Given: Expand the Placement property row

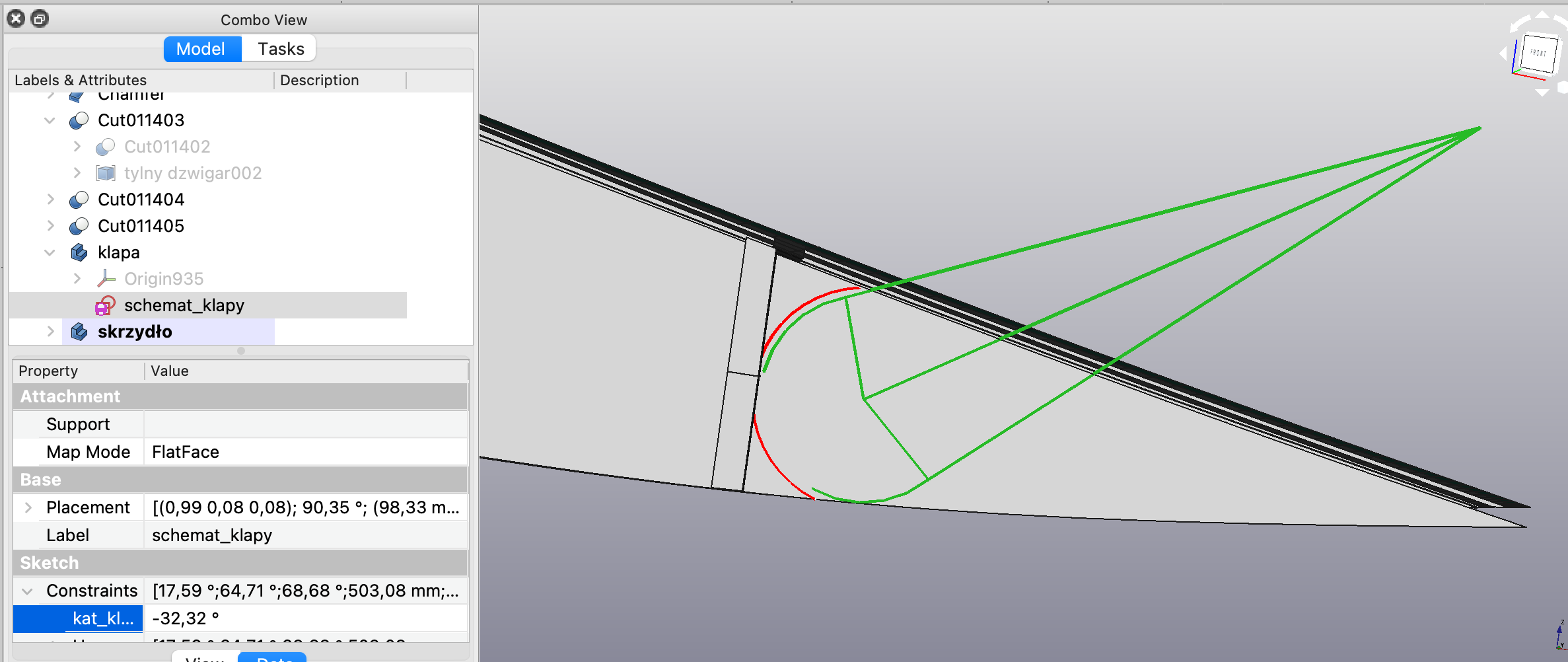Looking at the screenshot, I should tap(28, 507).
